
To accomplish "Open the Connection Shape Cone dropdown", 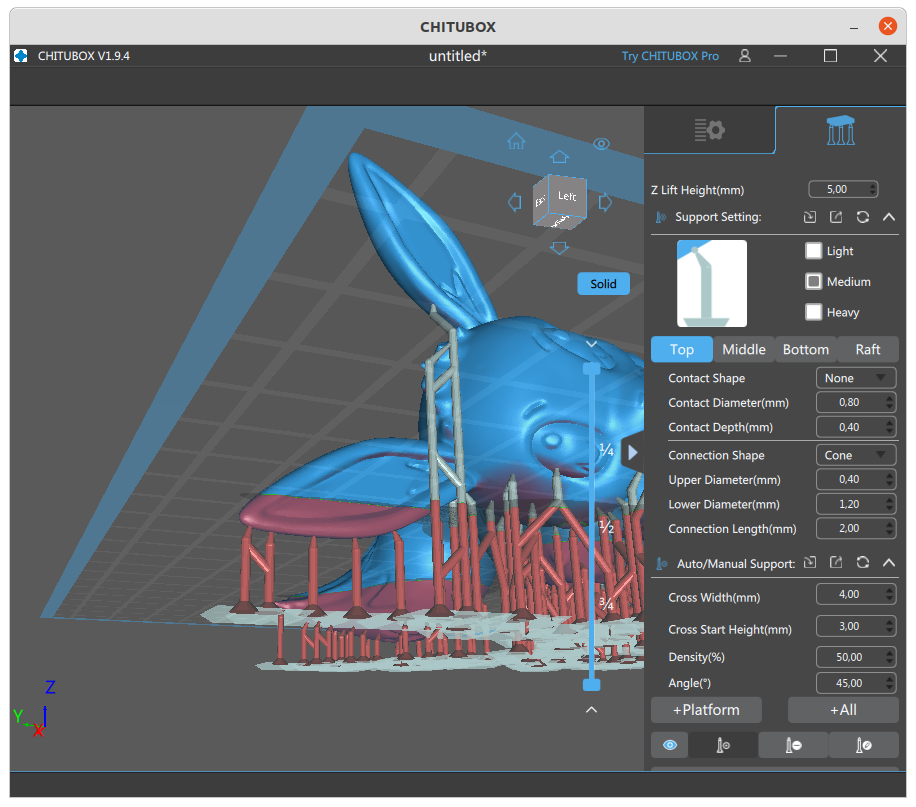I will click(856, 455).
